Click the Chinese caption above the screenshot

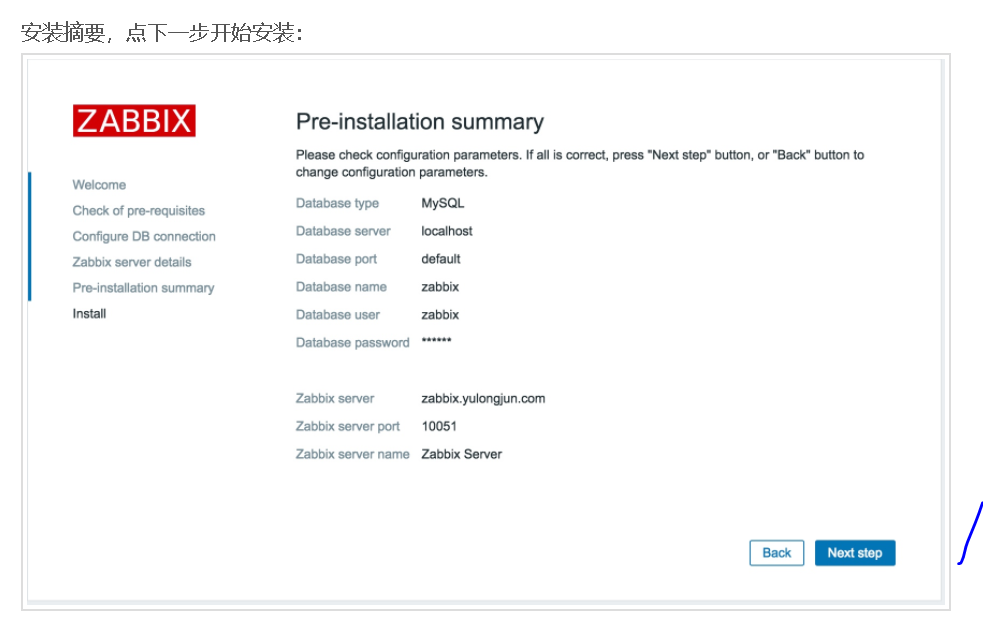tap(162, 33)
